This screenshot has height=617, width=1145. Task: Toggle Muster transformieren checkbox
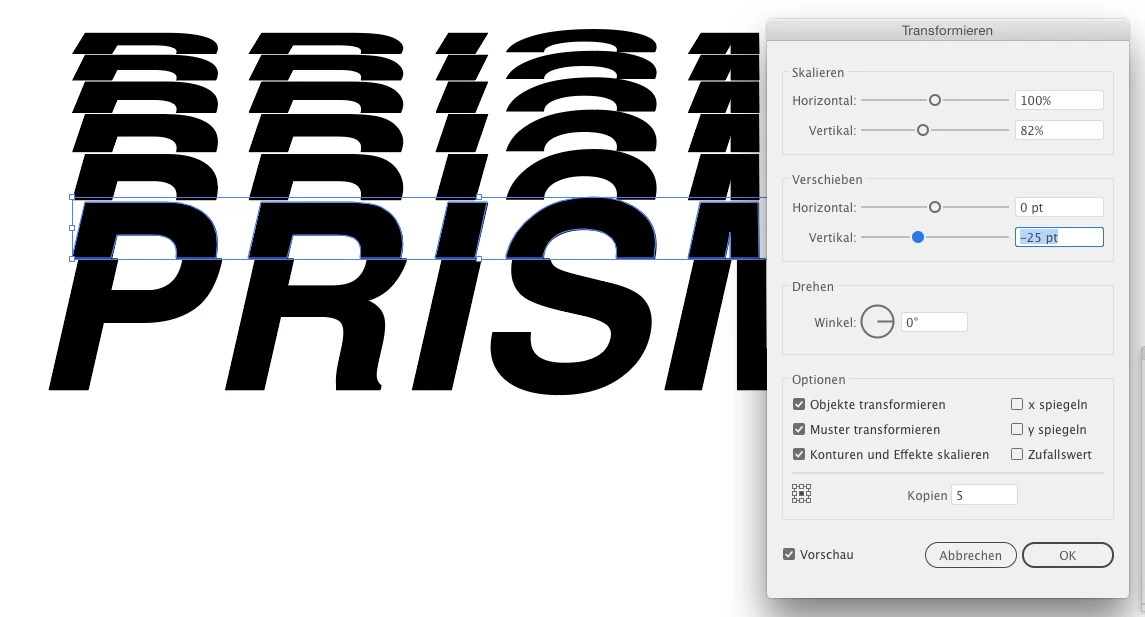799,429
